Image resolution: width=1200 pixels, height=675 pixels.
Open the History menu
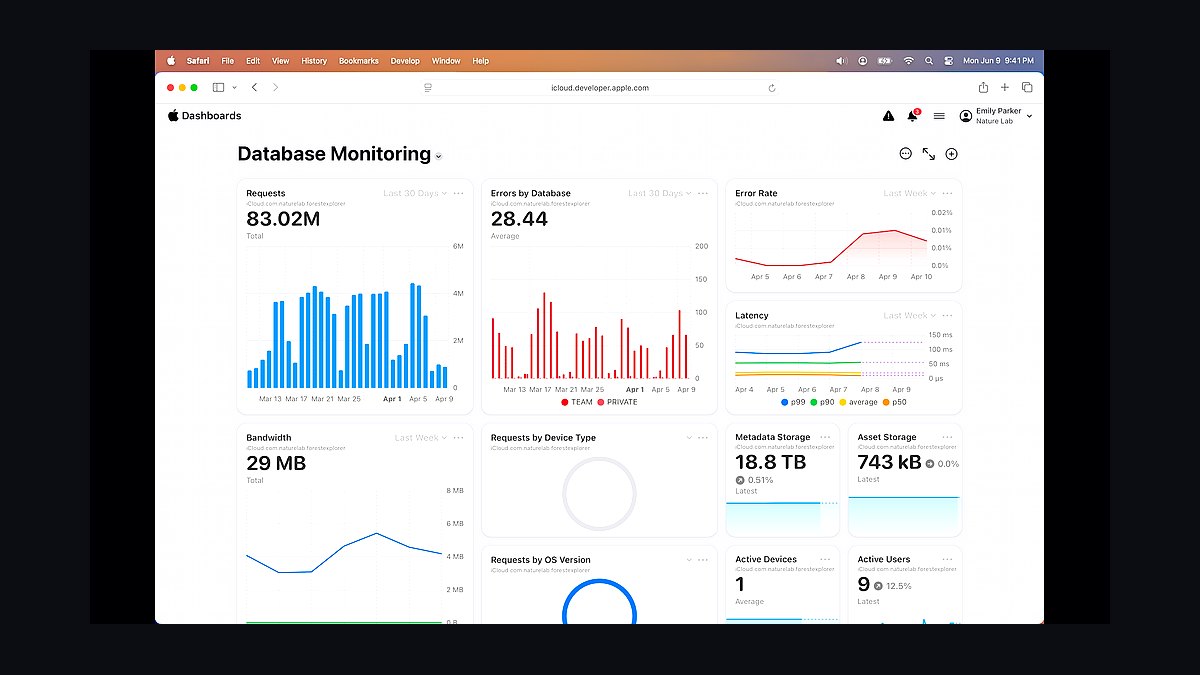[x=314, y=61]
